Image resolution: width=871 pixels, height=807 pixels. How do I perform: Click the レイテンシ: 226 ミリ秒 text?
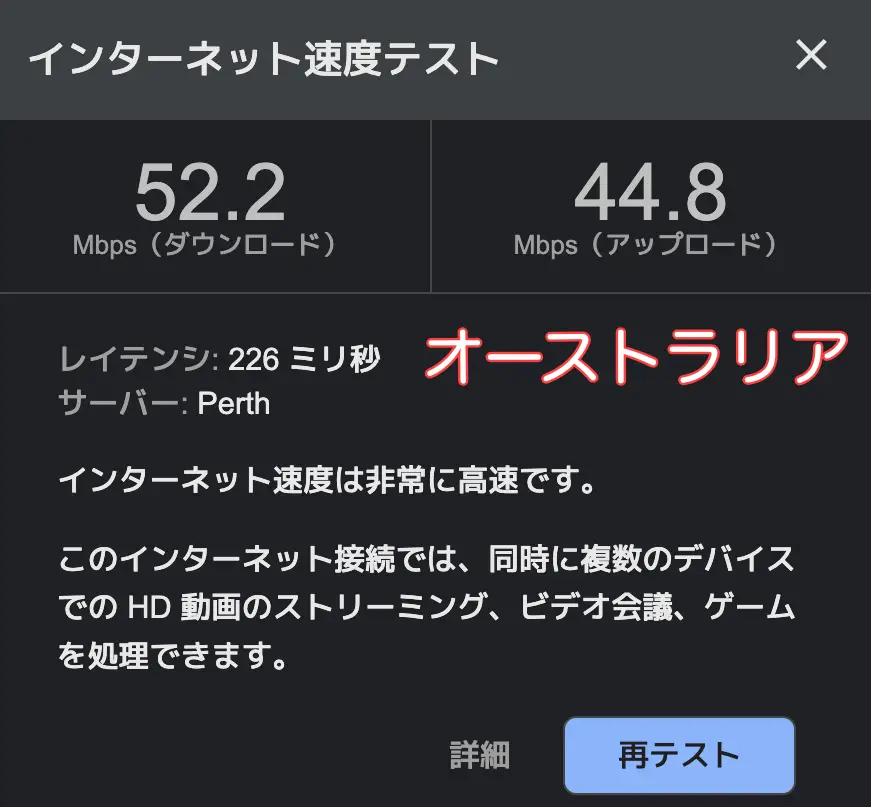[x=219, y=359]
